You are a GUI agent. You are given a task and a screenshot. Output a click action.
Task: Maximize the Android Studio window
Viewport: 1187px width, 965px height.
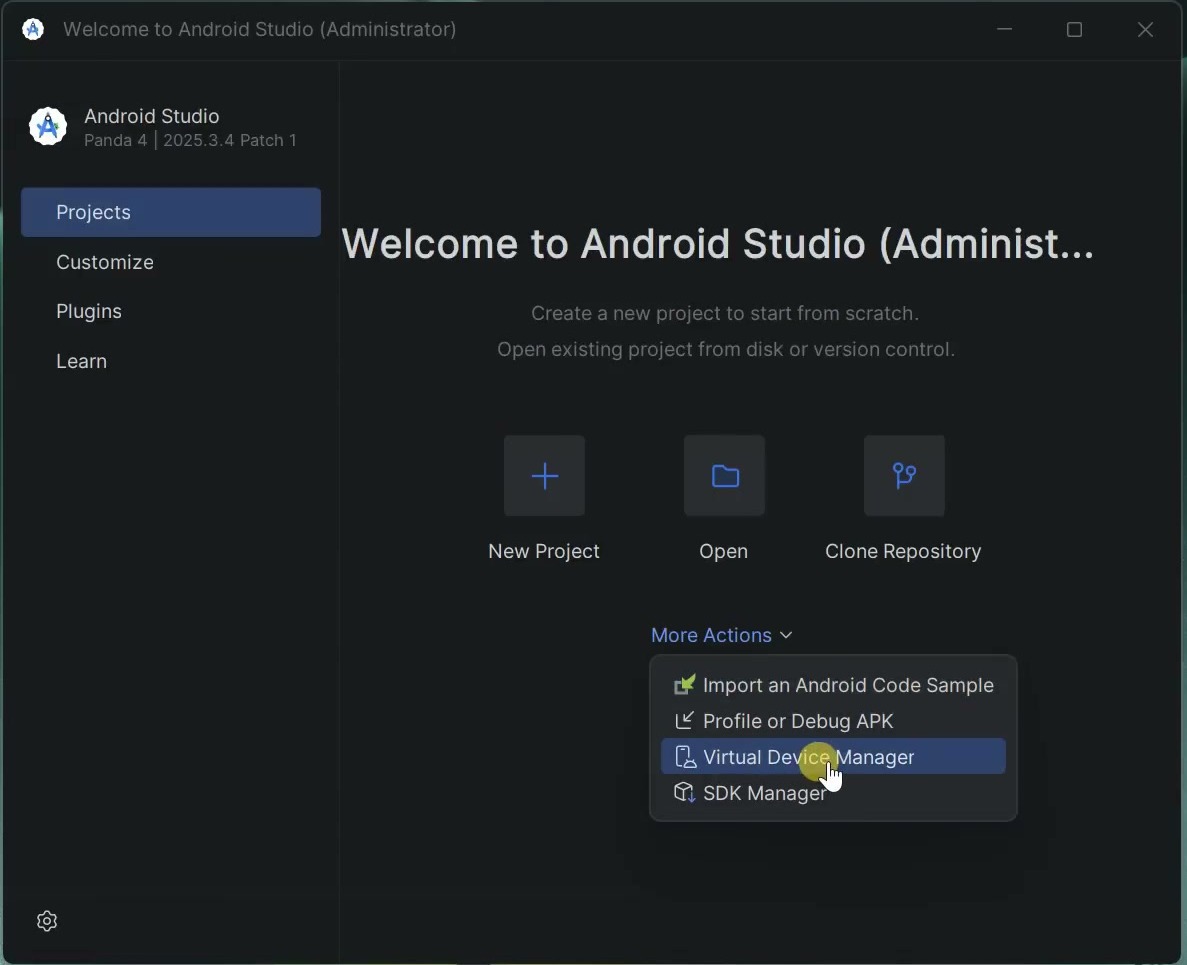1074,30
